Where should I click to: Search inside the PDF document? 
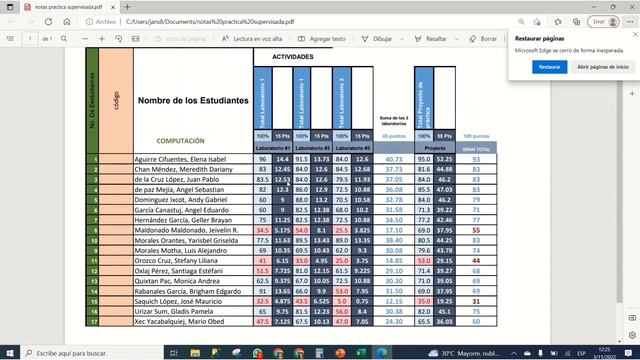pyautogui.click(x=64, y=39)
